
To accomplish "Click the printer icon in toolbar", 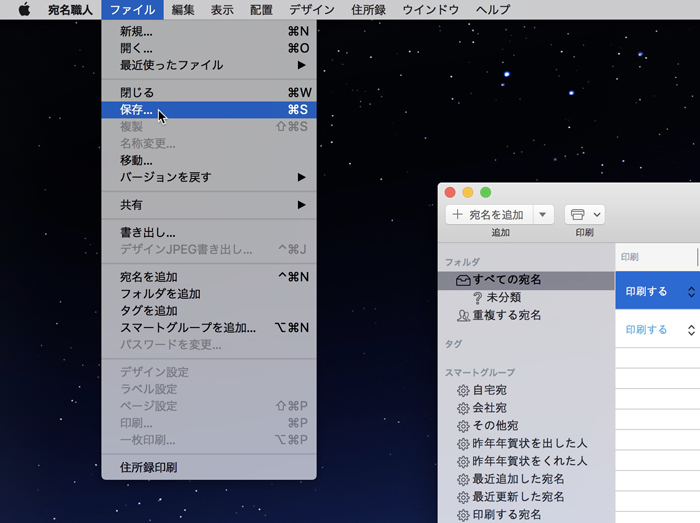I will tap(584, 214).
